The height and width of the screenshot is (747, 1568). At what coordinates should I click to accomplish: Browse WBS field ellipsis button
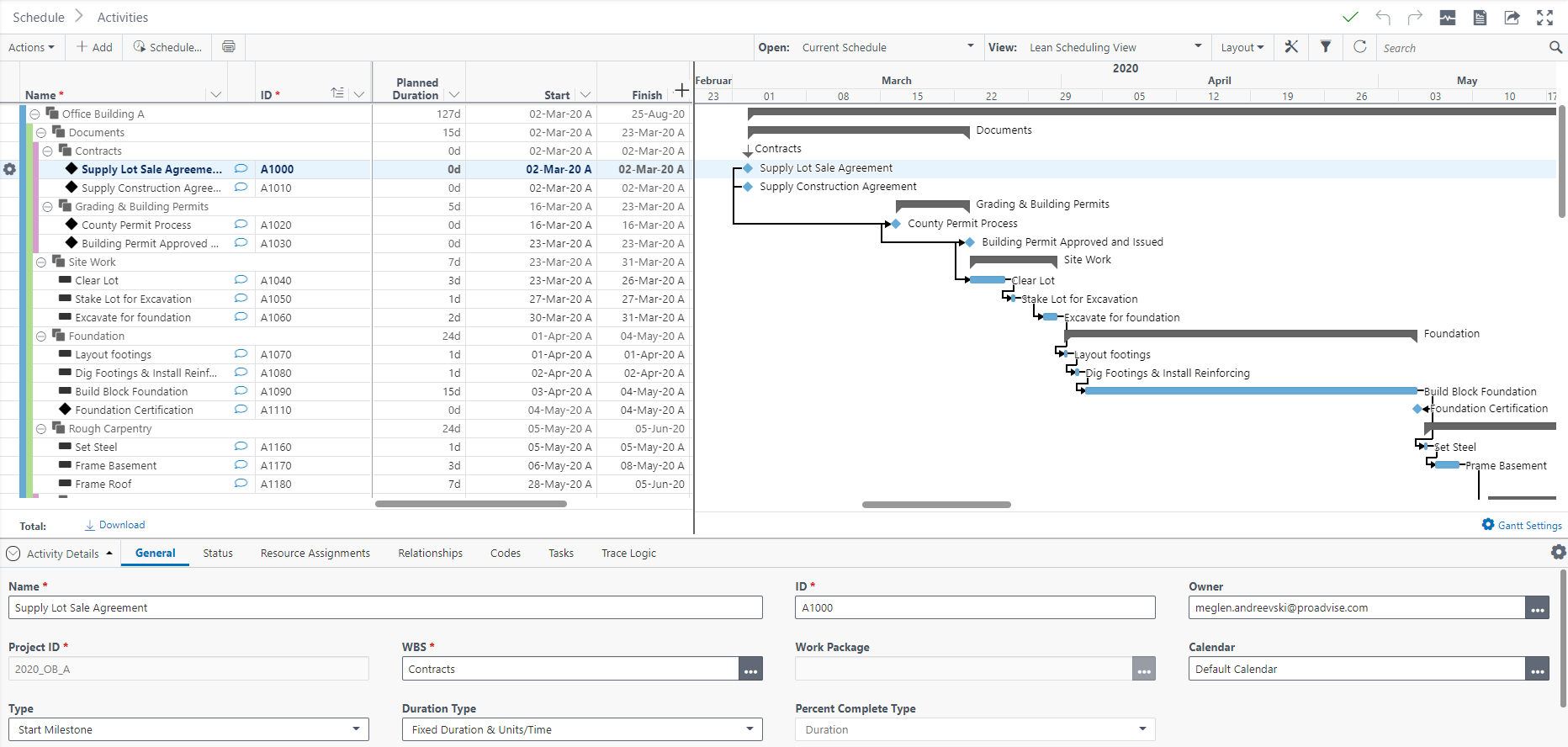751,669
